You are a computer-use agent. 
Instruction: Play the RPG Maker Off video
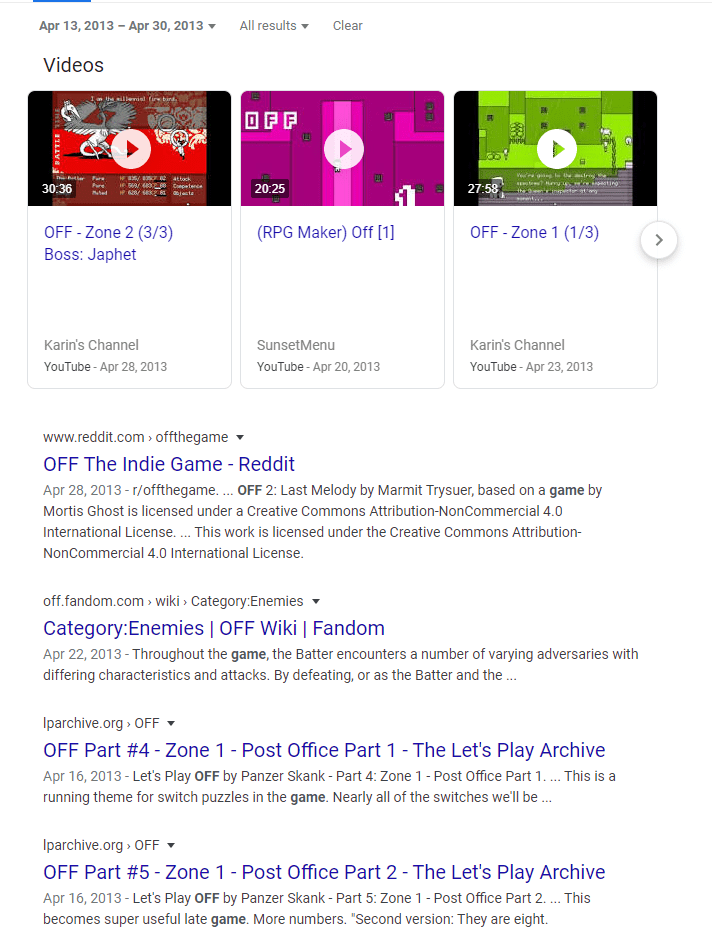(343, 149)
